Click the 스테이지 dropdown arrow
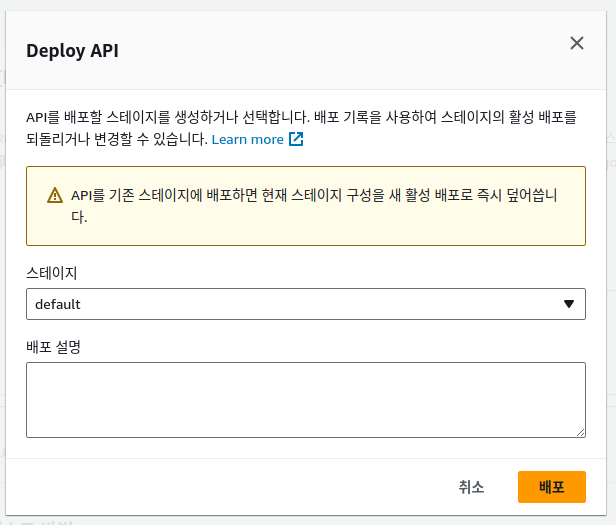 pos(568,304)
